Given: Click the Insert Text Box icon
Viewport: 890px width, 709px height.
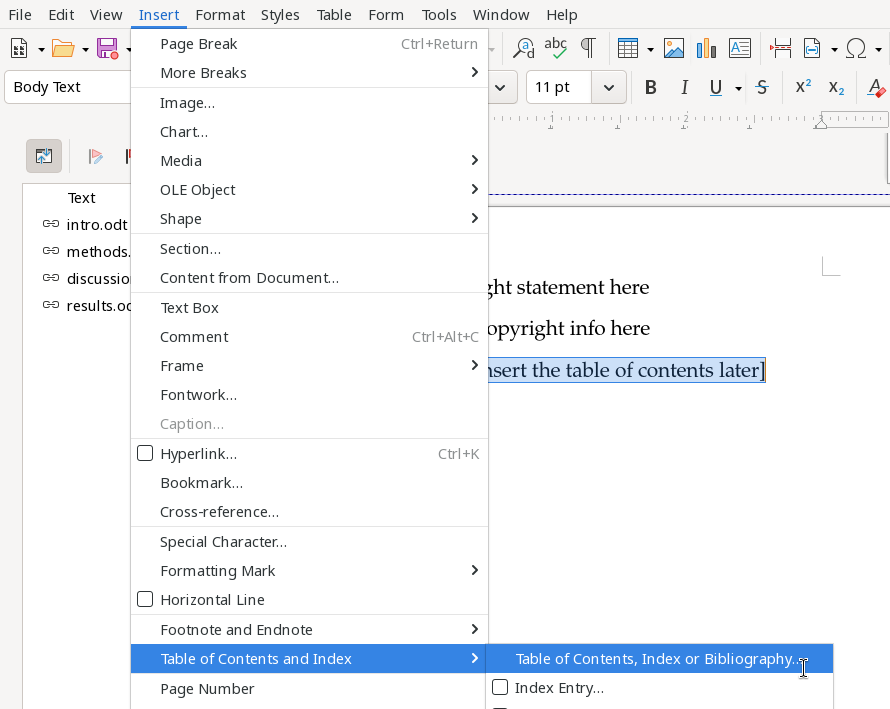Looking at the screenshot, I should tap(740, 49).
